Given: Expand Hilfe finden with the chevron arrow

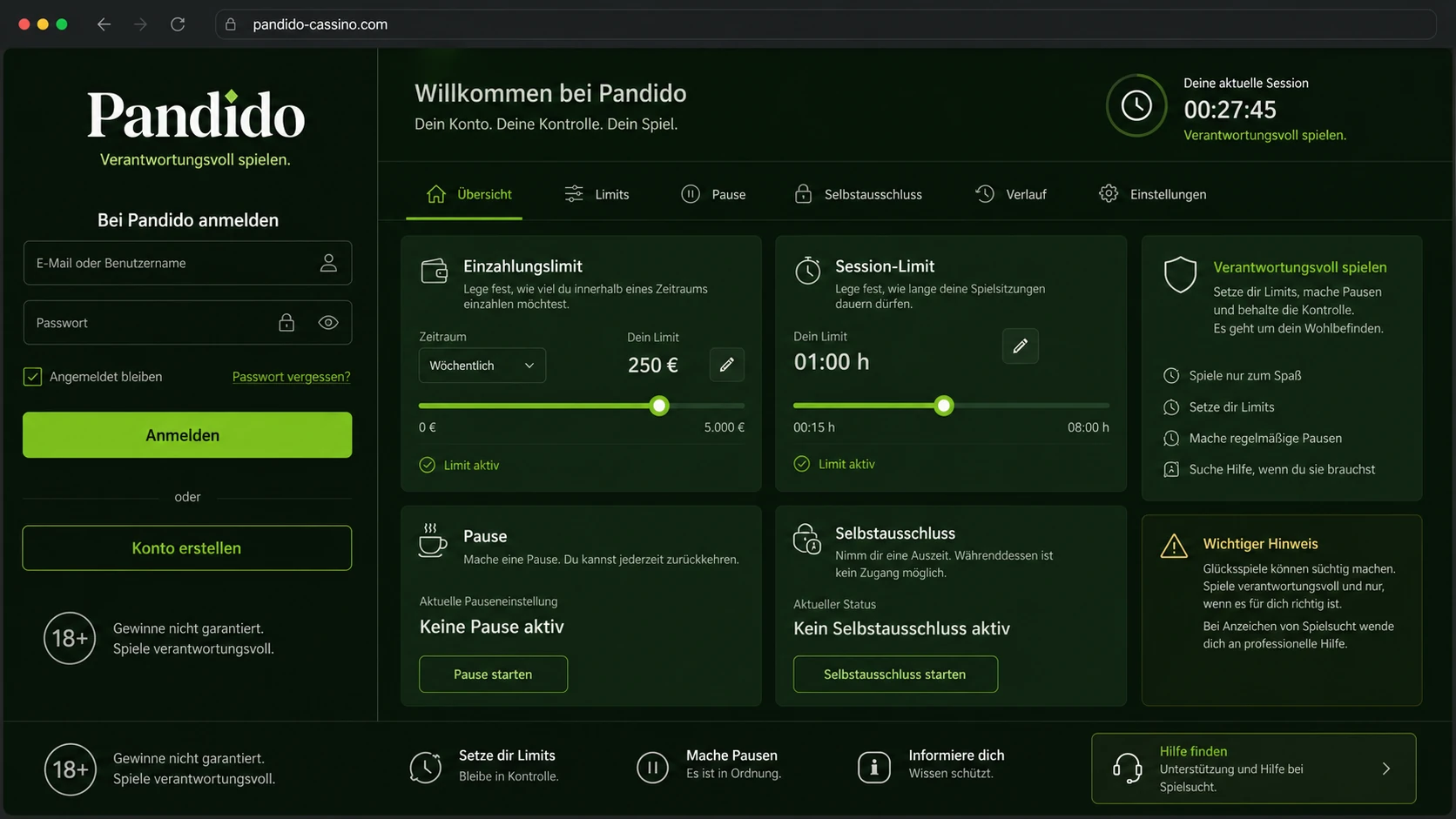Looking at the screenshot, I should [1386, 769].
